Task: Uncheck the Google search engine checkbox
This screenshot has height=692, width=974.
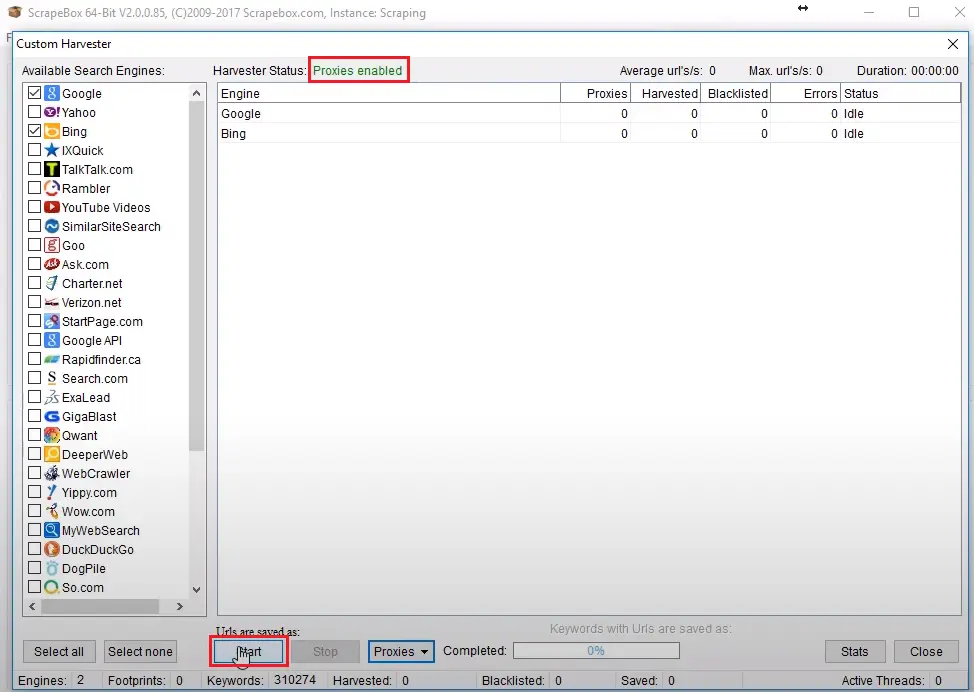Action: (35, 93)
